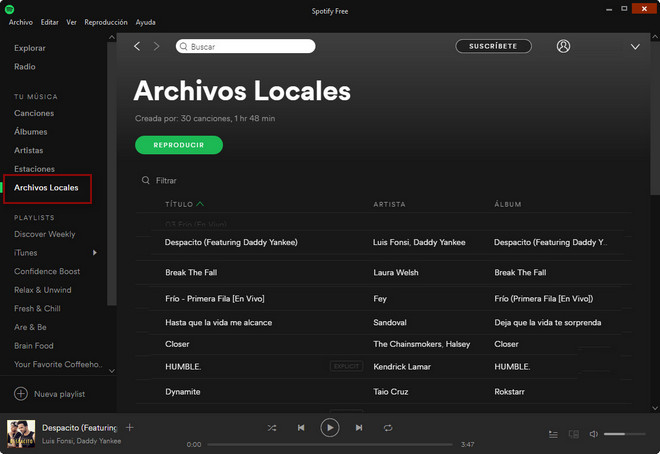Expand the iTunes playlist folder arrow
The height and width of the screenshot is (454, 660).
95,252
